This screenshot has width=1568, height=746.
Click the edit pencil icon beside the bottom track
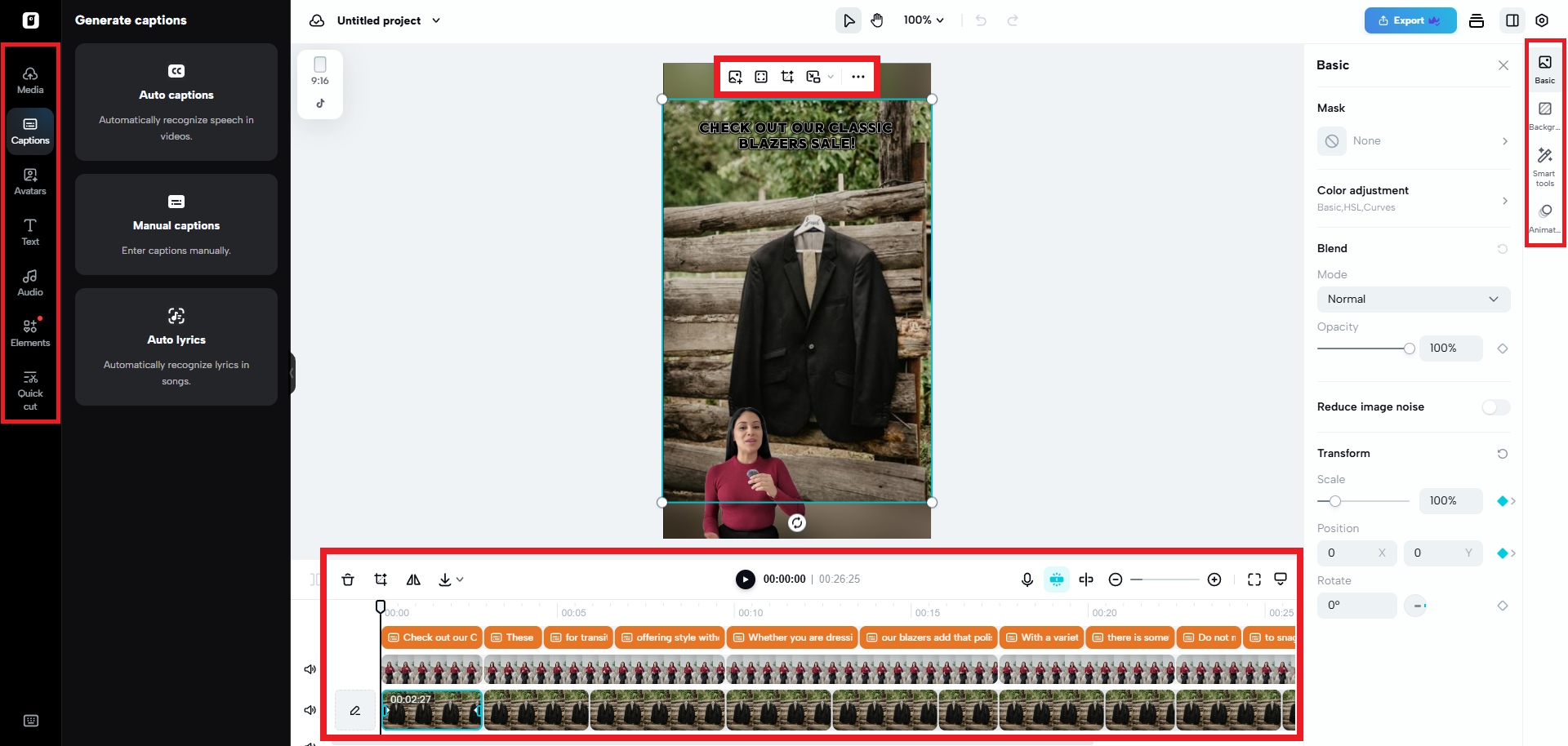(355, 711)
